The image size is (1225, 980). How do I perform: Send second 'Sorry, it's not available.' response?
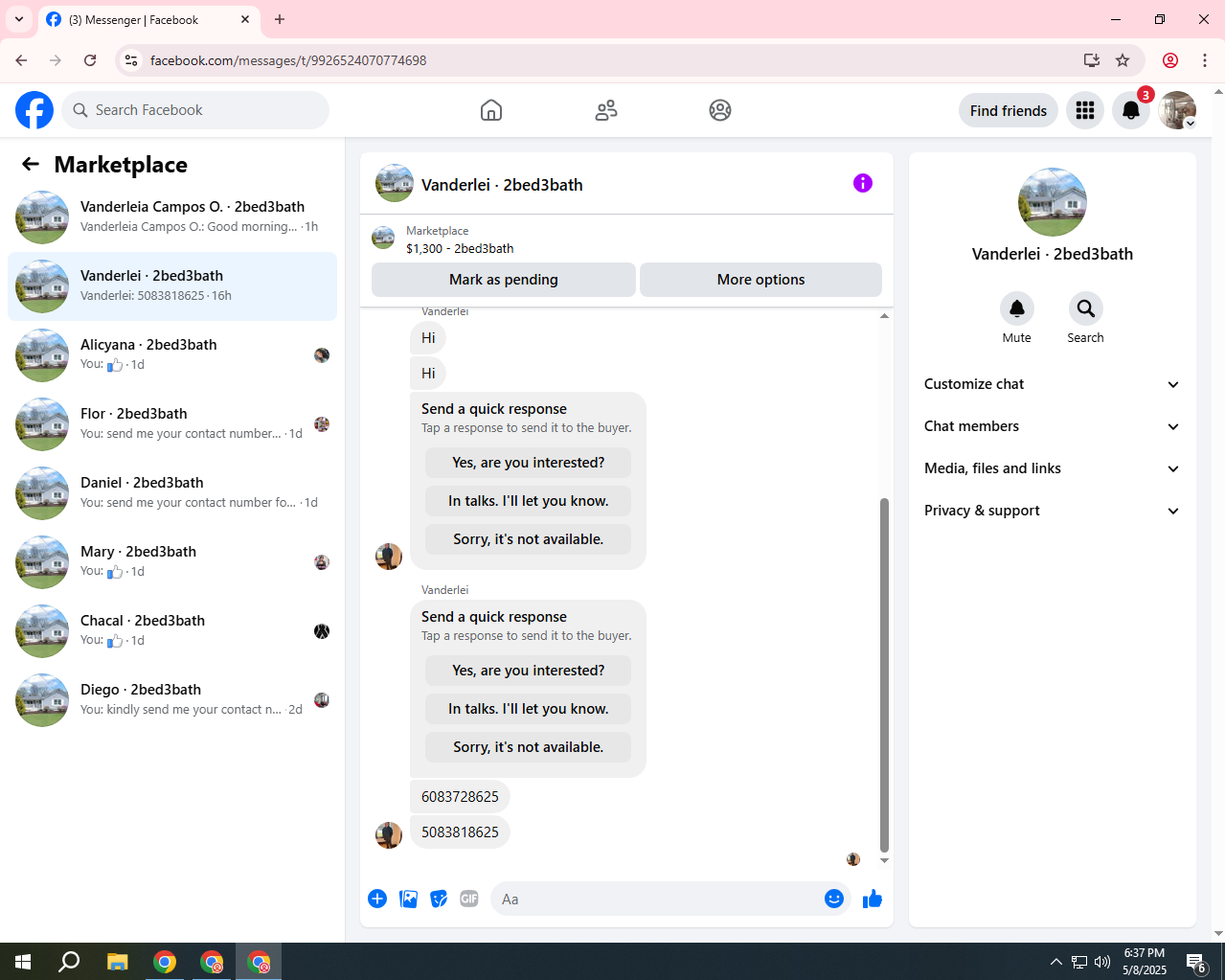point(529,747)
